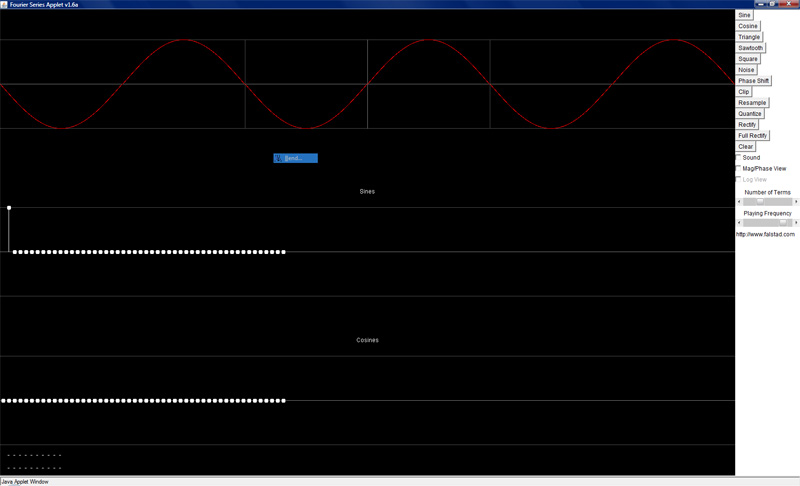Click the Sine waveform button
Viewport: 800px width, 486px height.
tap(744, 15)
